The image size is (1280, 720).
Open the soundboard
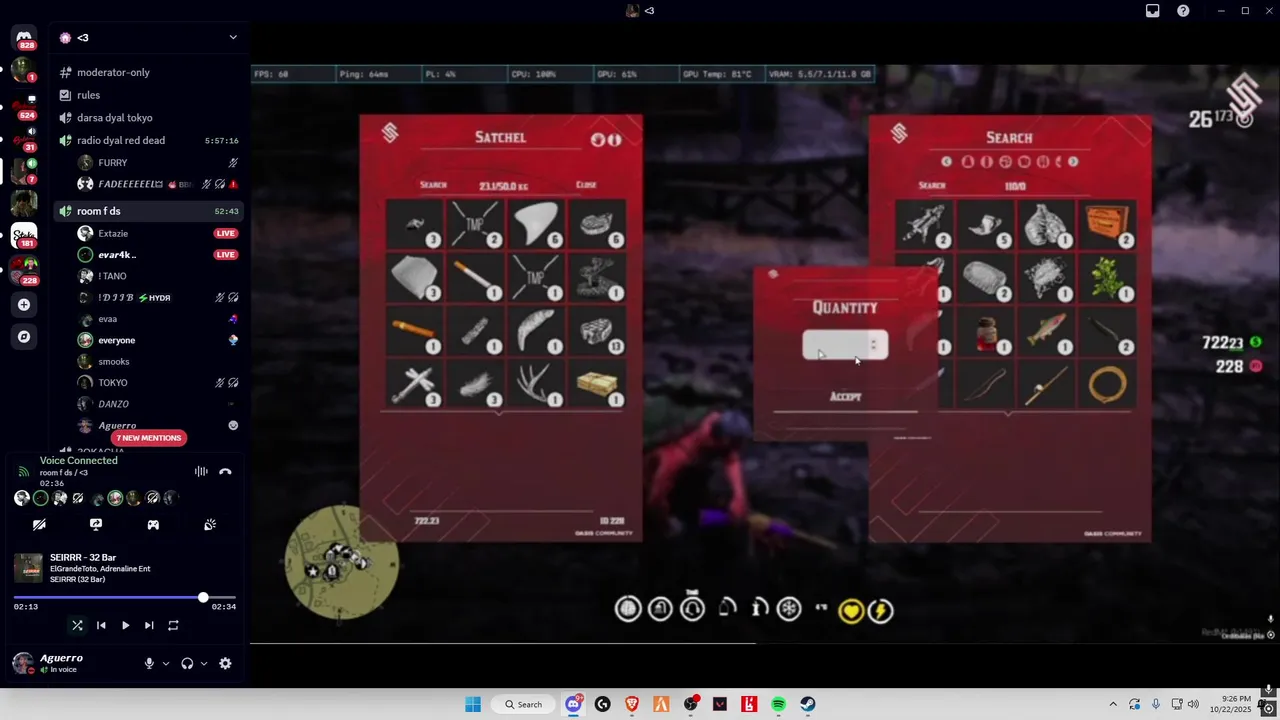[210, 524]
